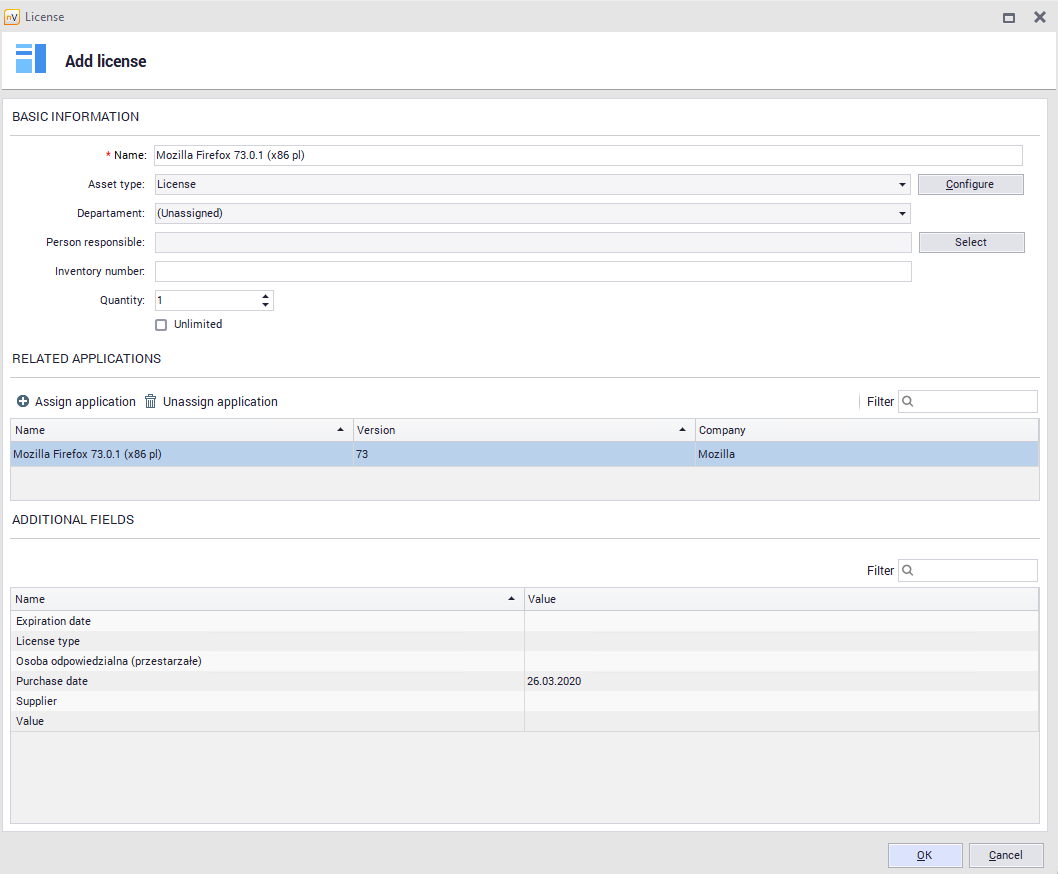Sort by Company column header
The width and height of the screenshot is (1058, 874).
(865, 430)
